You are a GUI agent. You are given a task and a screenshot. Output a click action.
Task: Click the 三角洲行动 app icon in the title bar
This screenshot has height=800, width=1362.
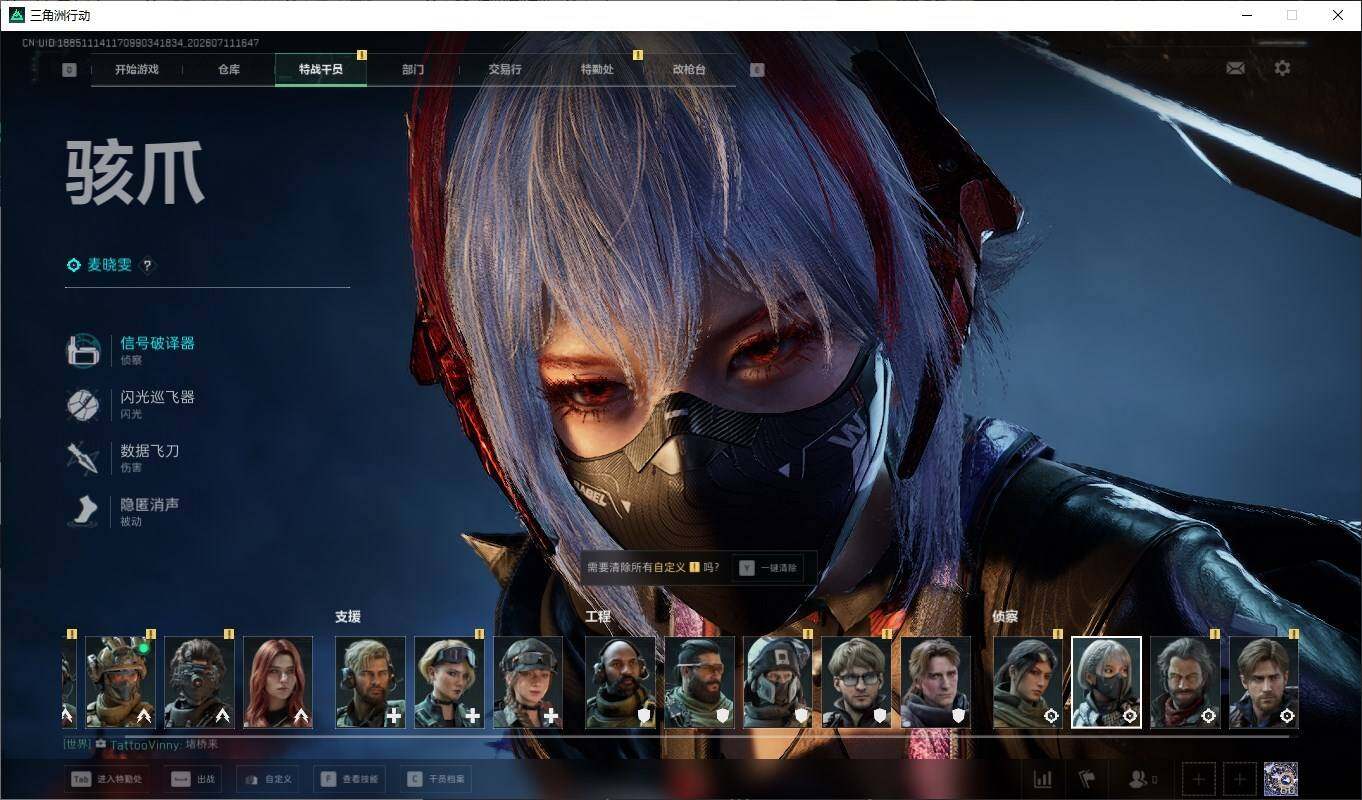(x=16, y=15)
